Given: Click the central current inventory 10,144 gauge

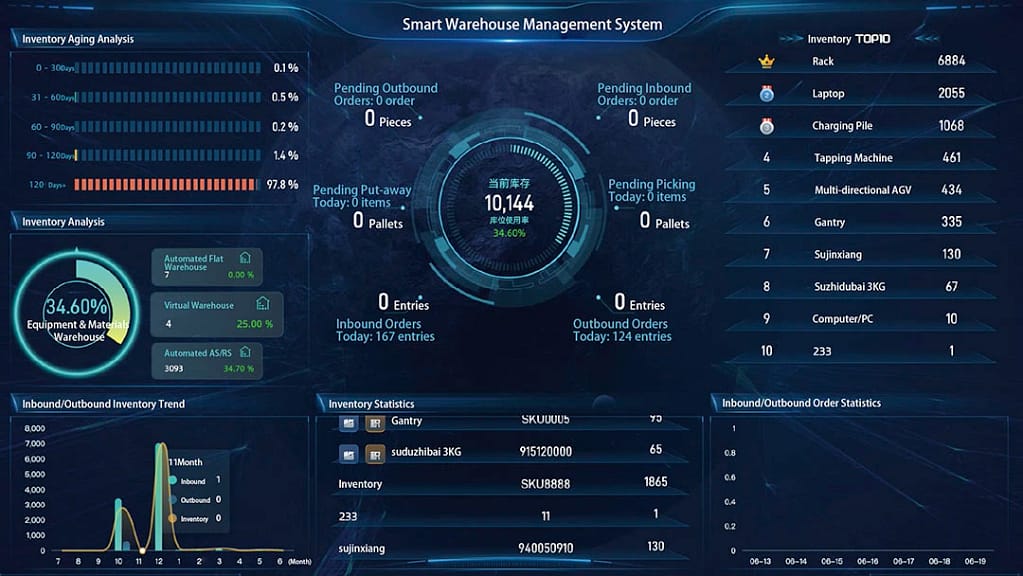Looking at the screenshot, I should click(510, 201).
